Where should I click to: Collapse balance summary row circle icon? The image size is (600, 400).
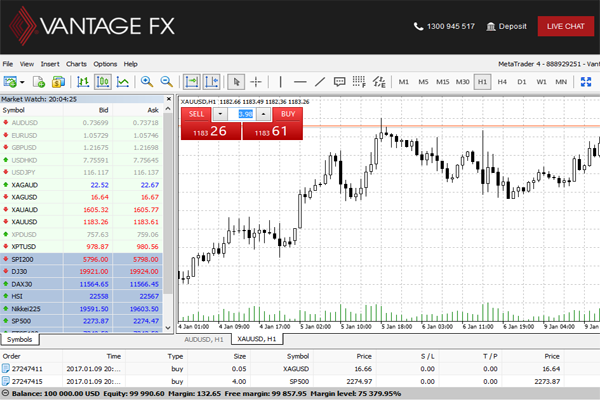coord(5,393)
